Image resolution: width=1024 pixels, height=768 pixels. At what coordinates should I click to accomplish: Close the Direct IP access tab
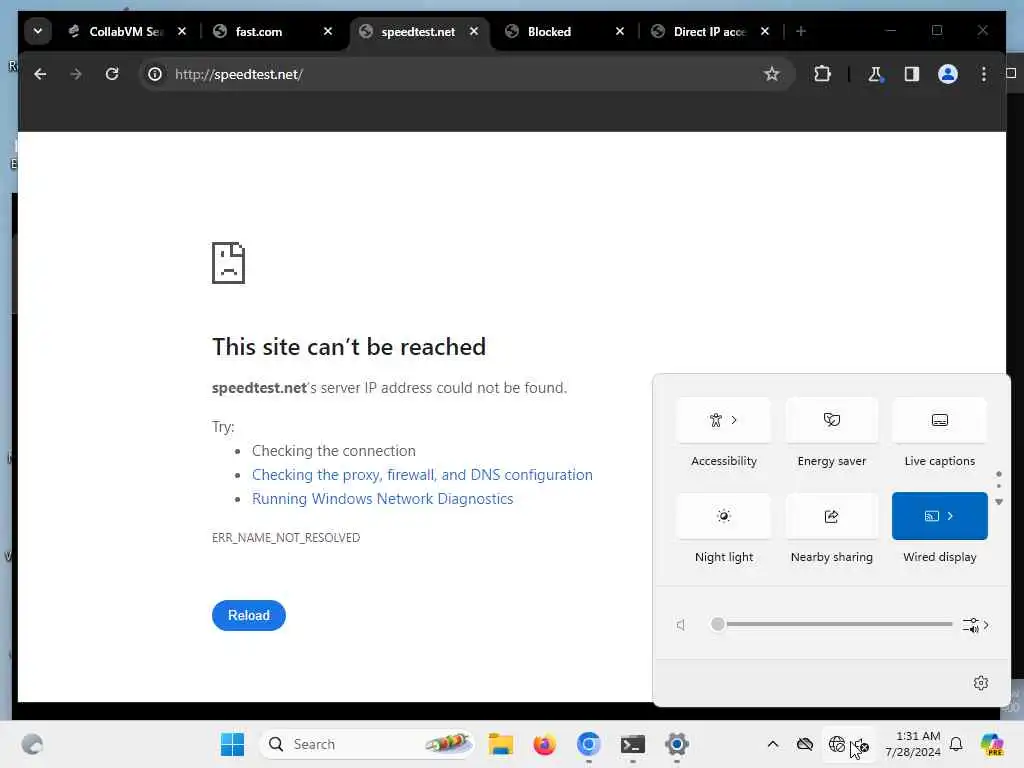(765, 31)
